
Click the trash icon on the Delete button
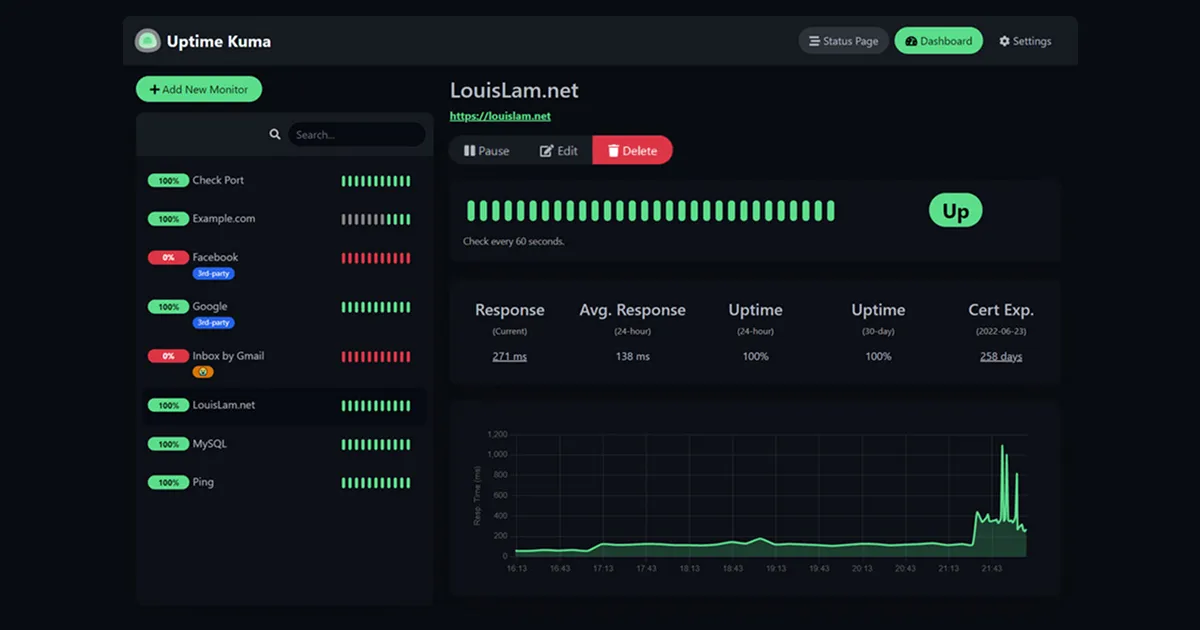[x=613, y=150]
